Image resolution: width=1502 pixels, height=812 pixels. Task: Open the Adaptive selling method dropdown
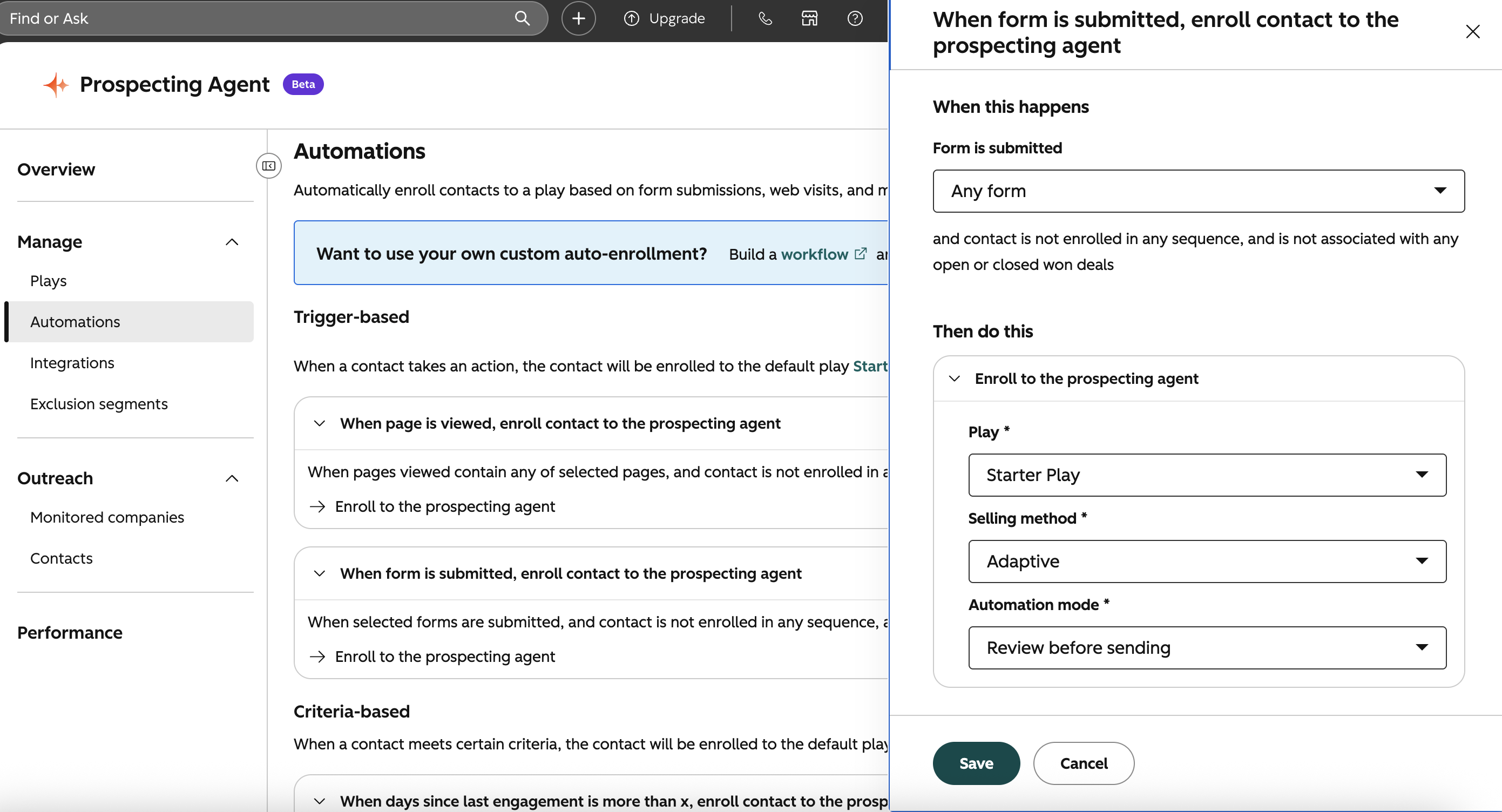pyautogui.click(x=1207, y=561)
